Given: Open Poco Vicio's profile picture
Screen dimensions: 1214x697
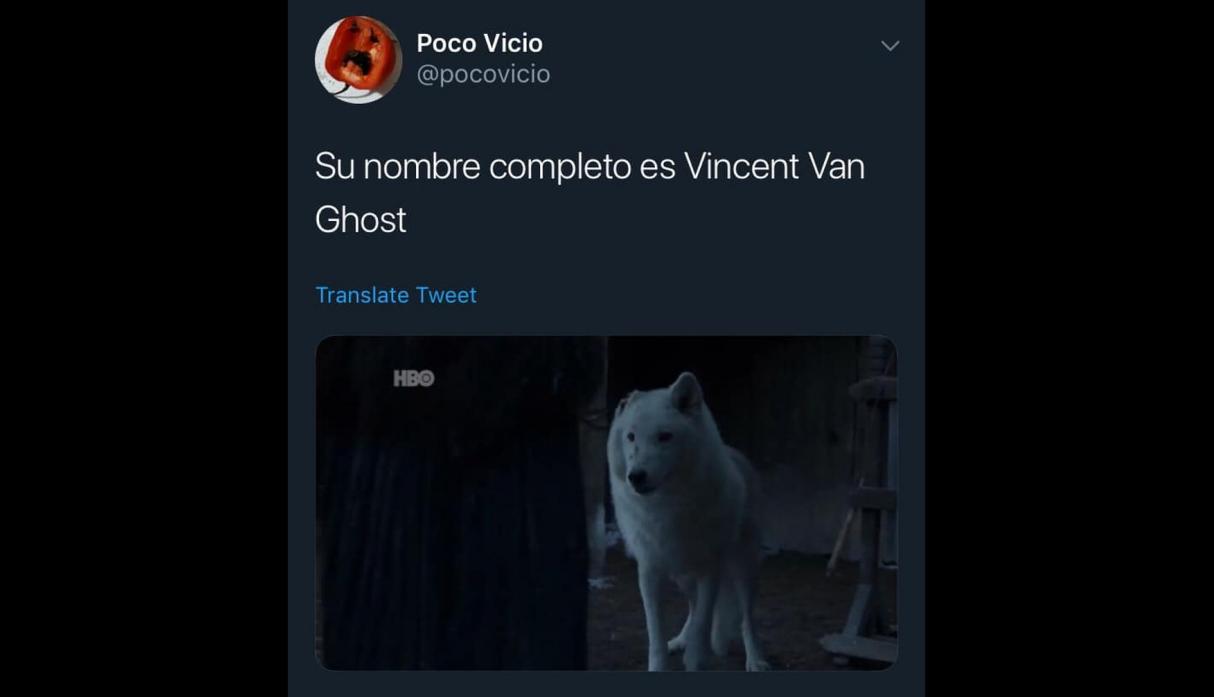Looking at the screenshot, I should pyautogui.click(x=358, y=59).
